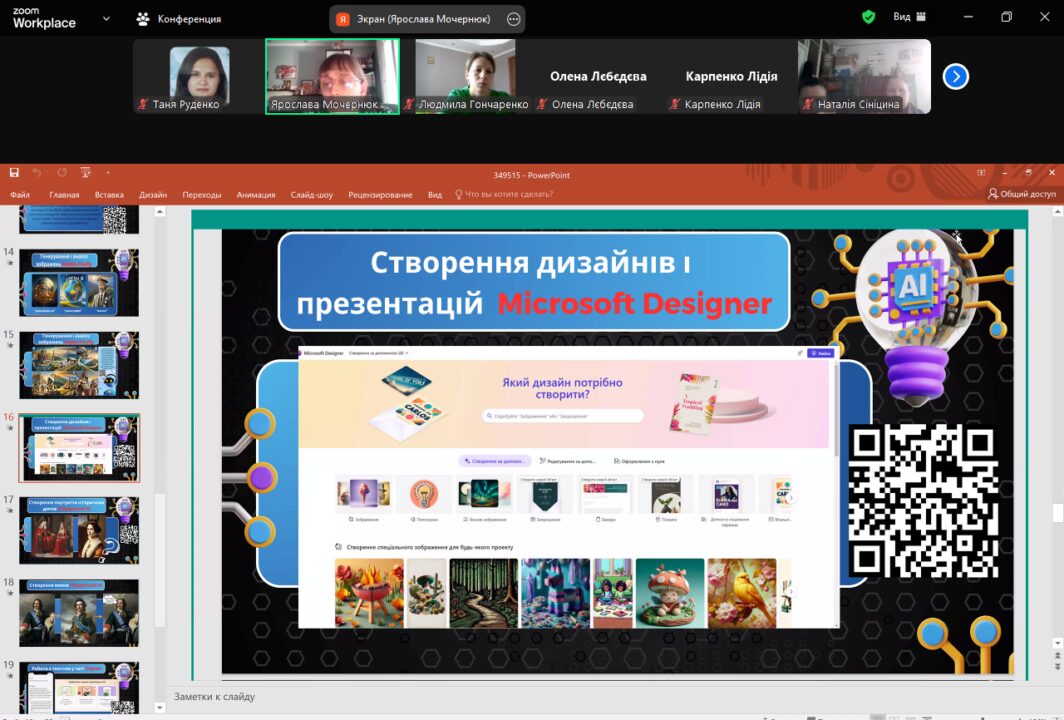Select Таня Руденко's video thumbnail
This screenshot has width=1064, height=720.
coord(200,76)
